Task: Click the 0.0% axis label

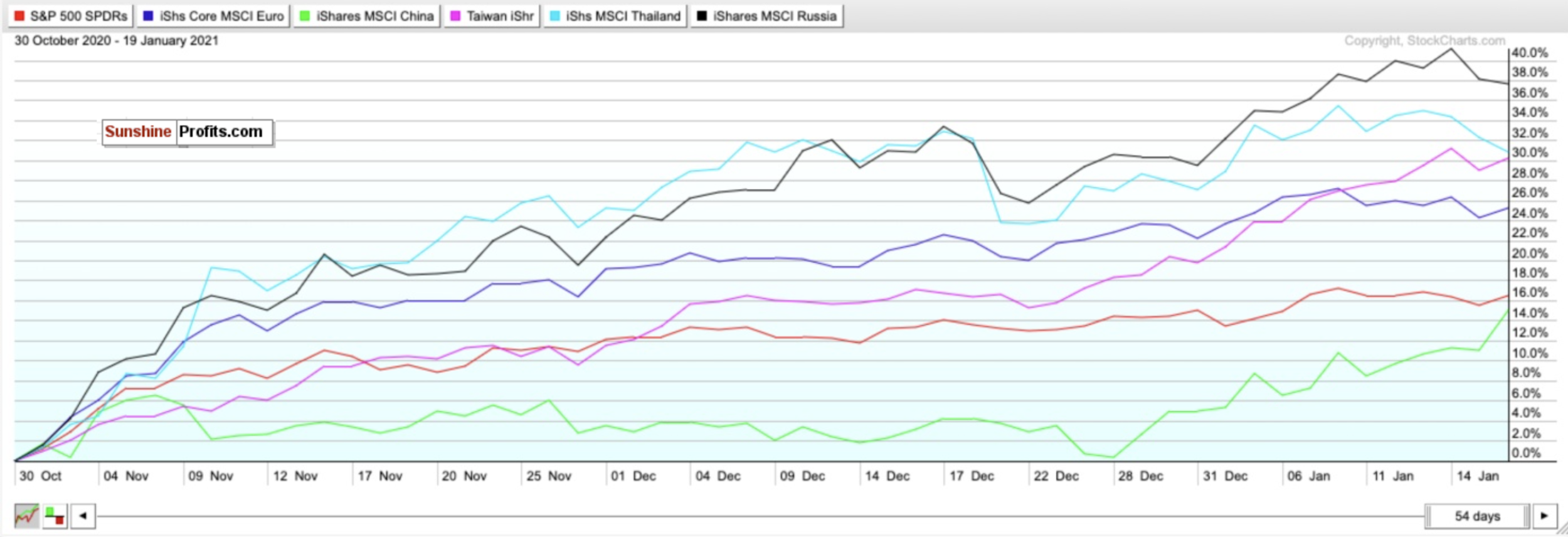Action: point(1526,453)
